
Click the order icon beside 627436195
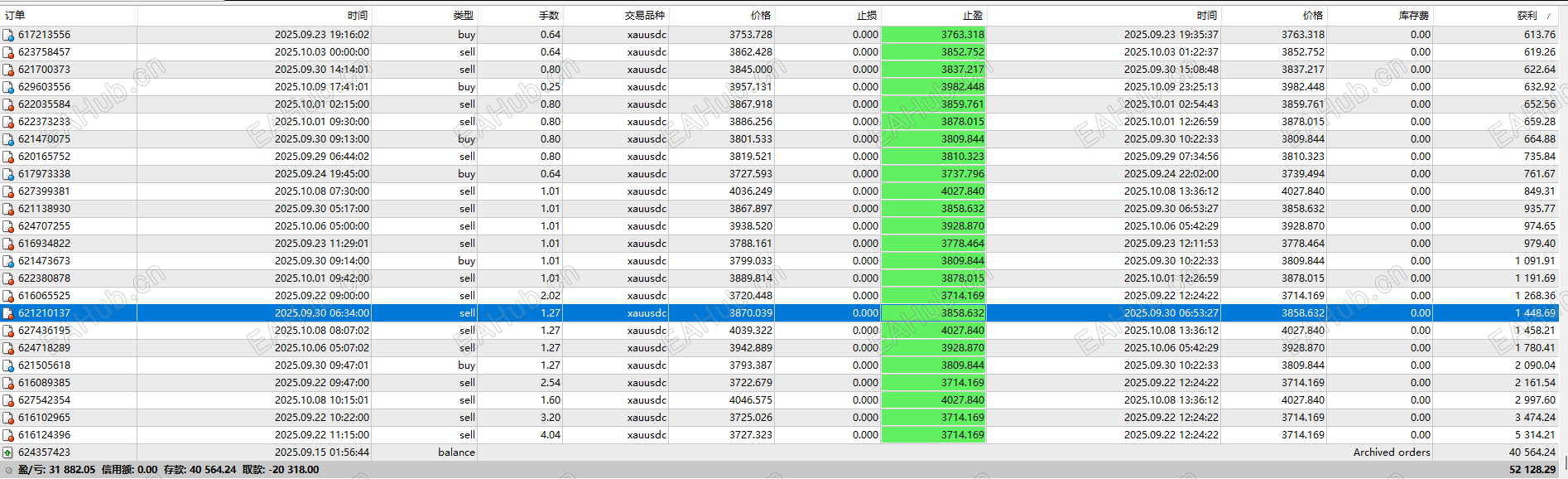8,331
